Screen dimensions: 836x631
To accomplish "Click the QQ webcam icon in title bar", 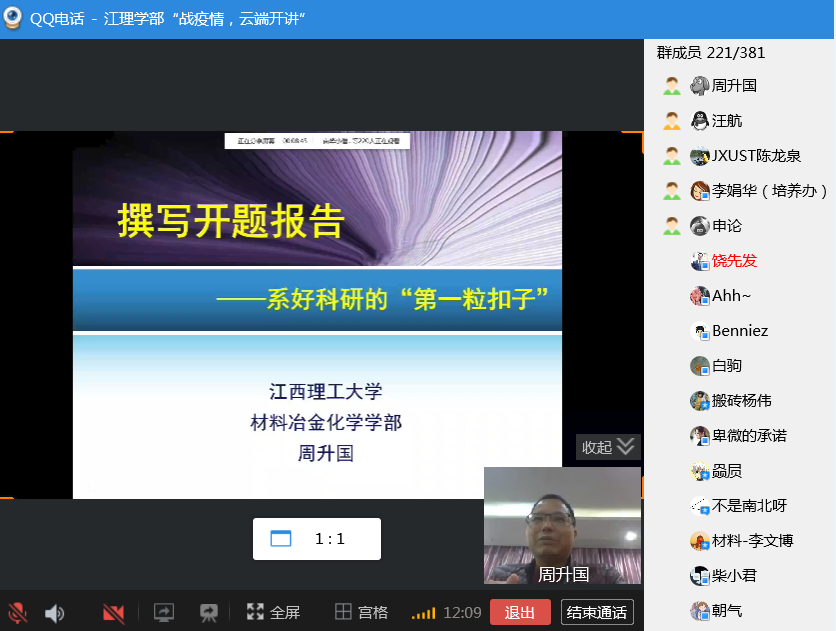I will coord(12,19).
